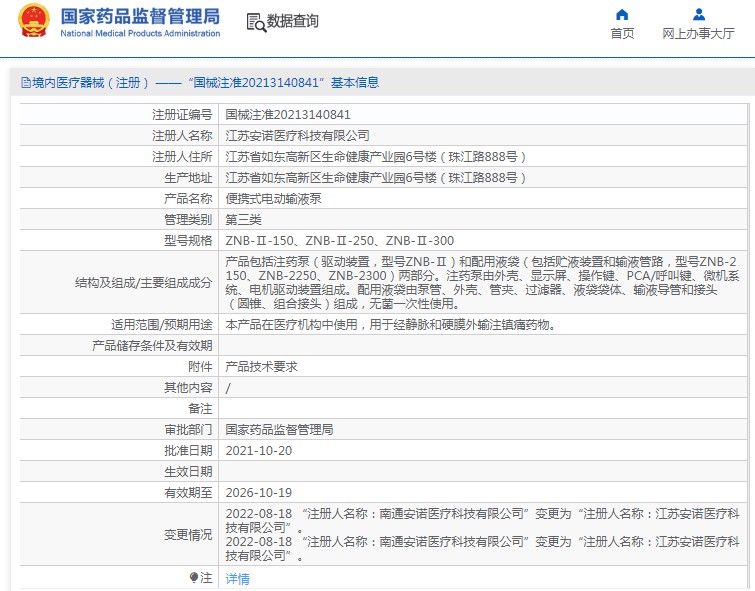Select registration number 国械注准20213140841 value
Screen dimensions: 755x591
coord(288,115)
